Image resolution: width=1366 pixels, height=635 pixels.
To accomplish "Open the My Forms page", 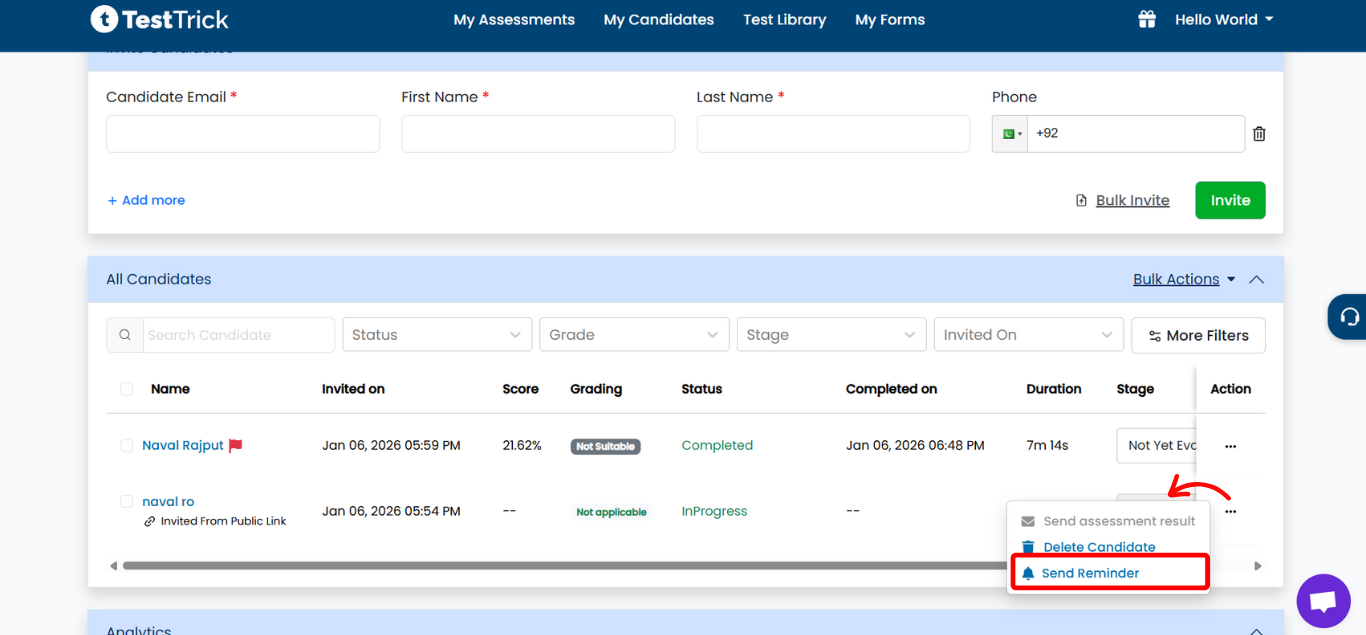I will (890, 19).
